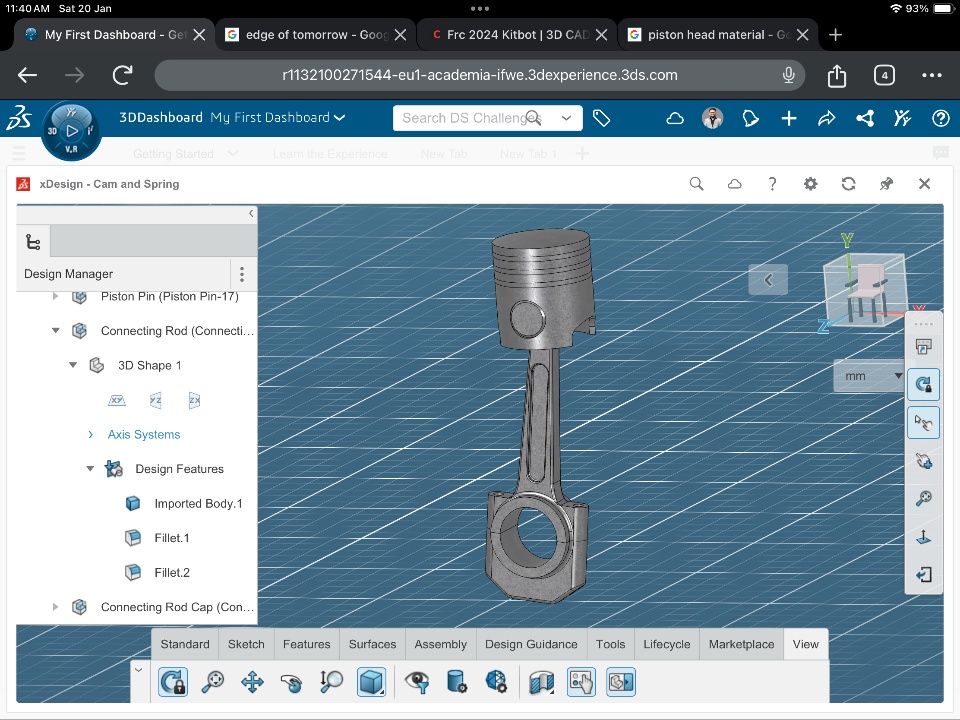Click the section view icon in bottom toolbar
This screenshot has height=720, width=960.
(x=541, y=683)
